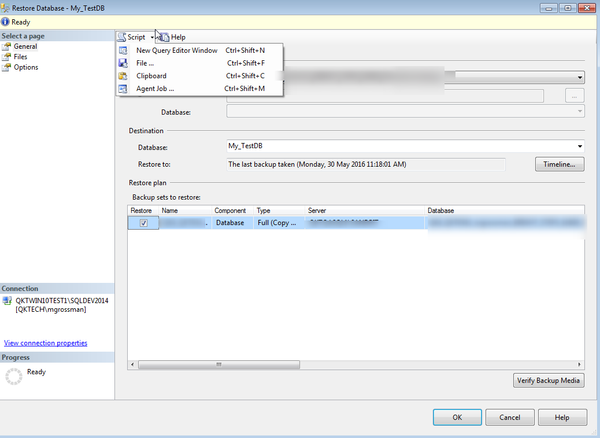The width and height of the screenshot is (600, 438).
Task: Click the Restore Database title bar icon
Action: coord(5,8)
